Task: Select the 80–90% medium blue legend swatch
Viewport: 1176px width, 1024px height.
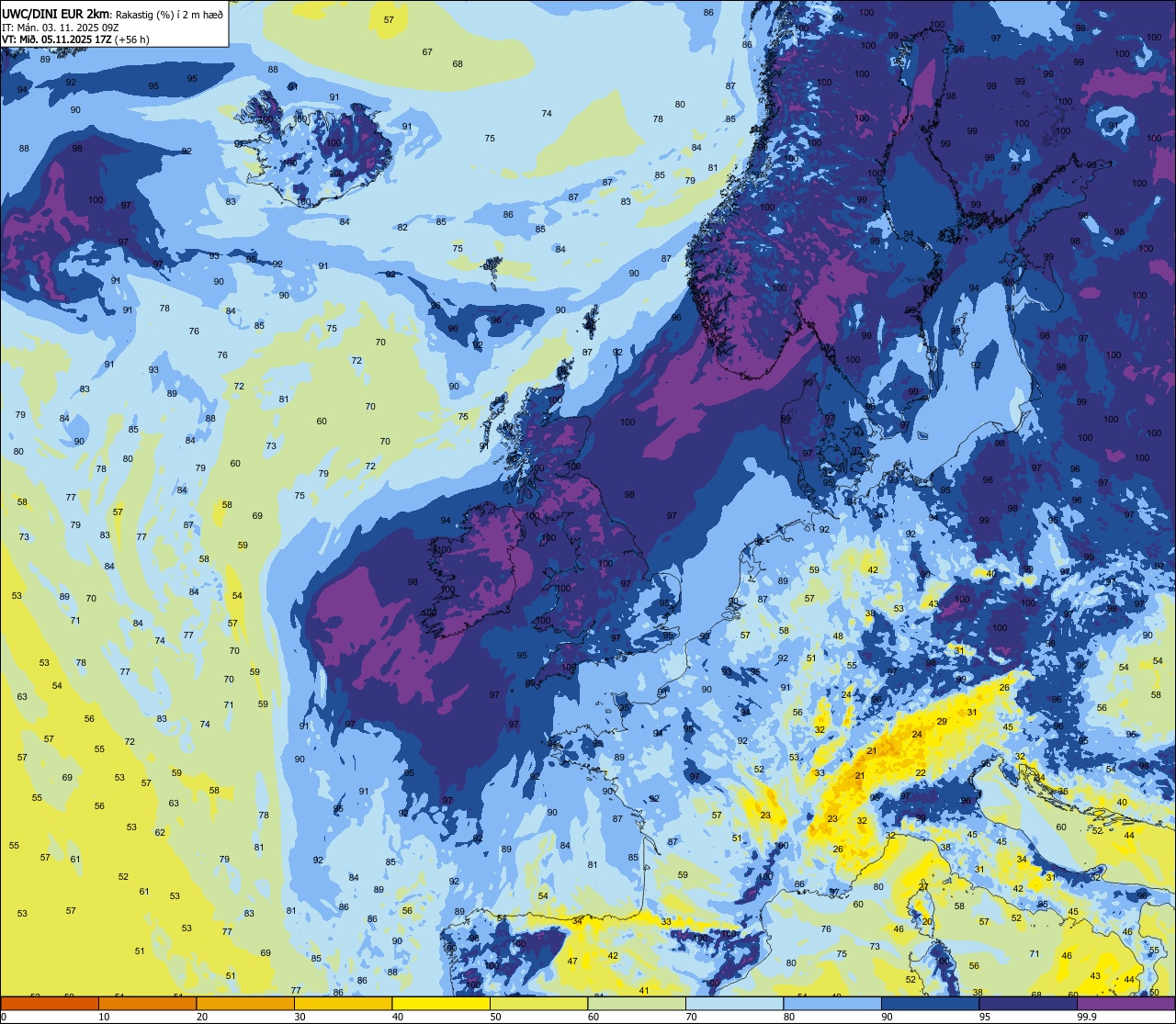Action: click(832, 1003)
